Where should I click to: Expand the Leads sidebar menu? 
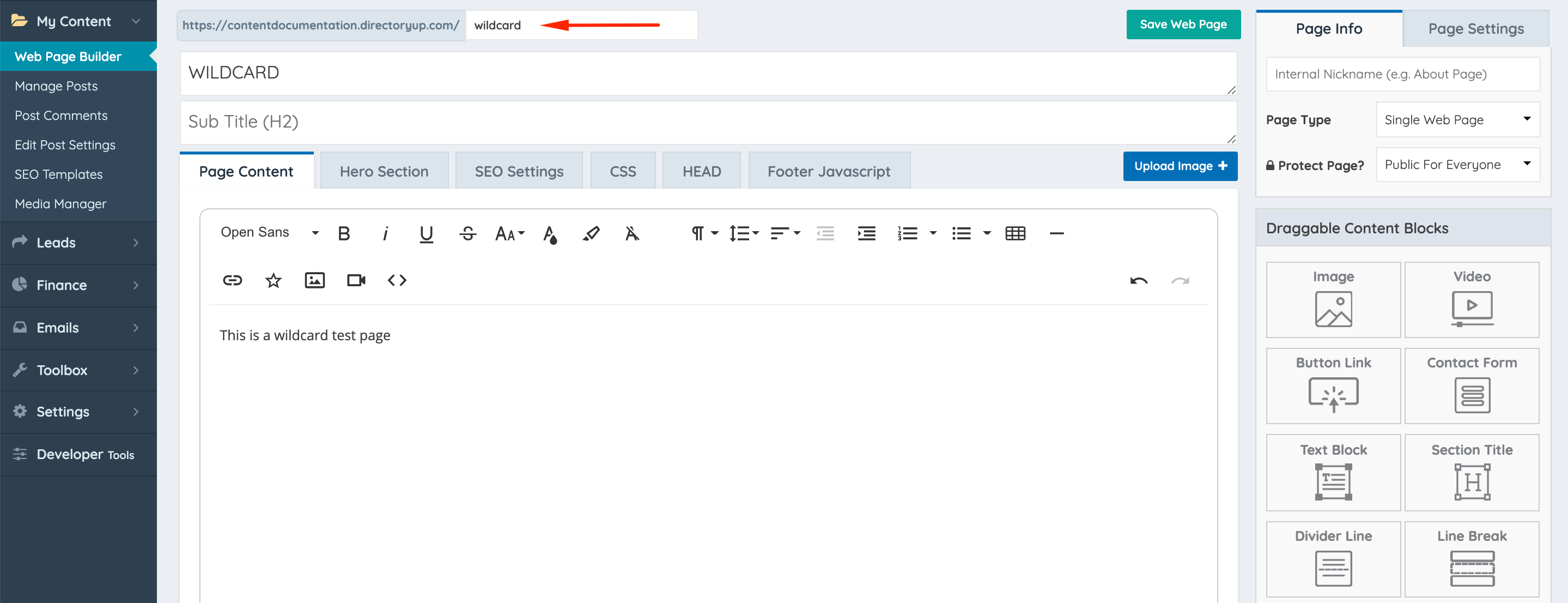click(x=78, y=243)
